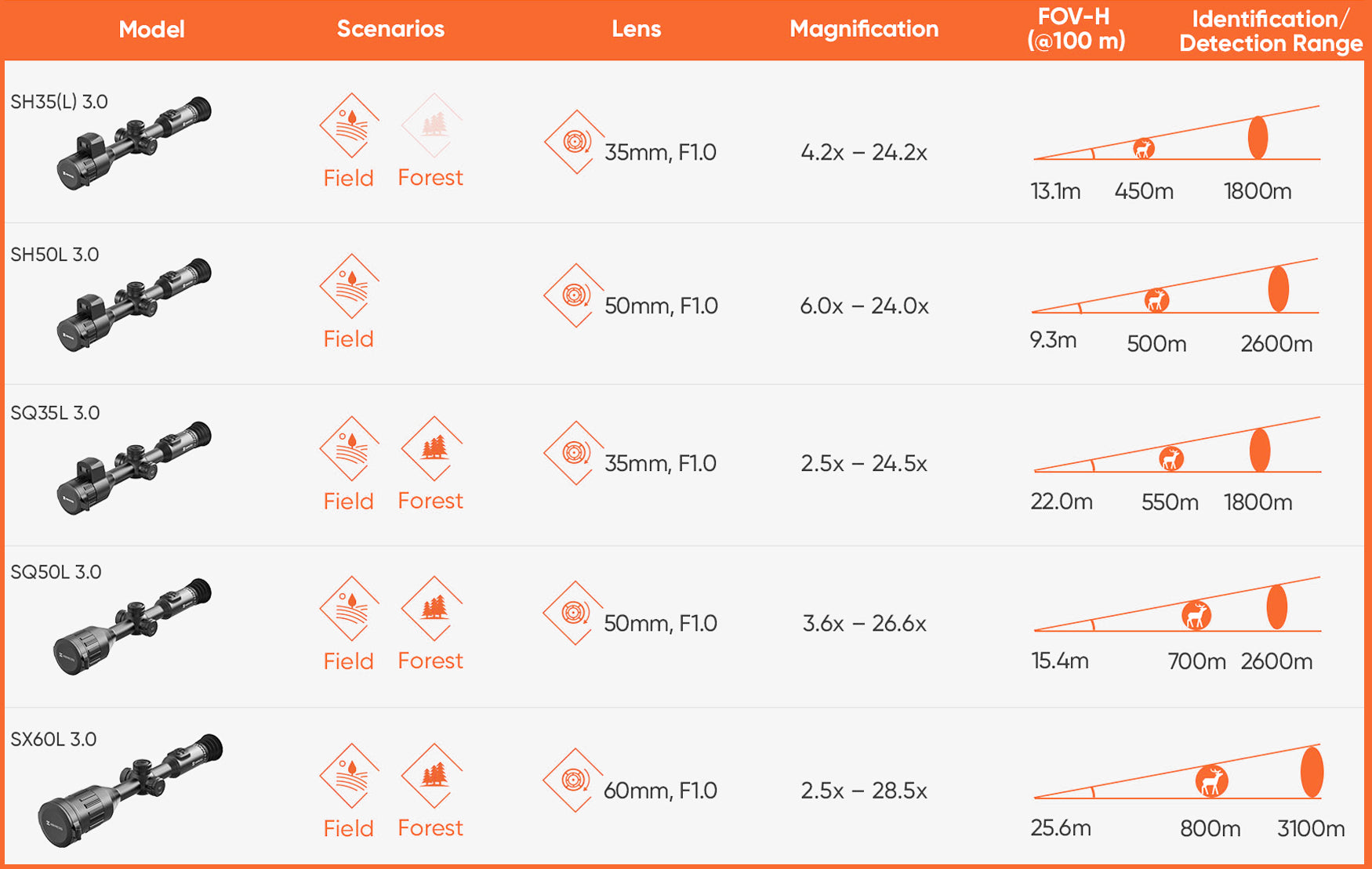Select the Magnification column header
The width and height of the screenshot is (1372, 869).
864,29
